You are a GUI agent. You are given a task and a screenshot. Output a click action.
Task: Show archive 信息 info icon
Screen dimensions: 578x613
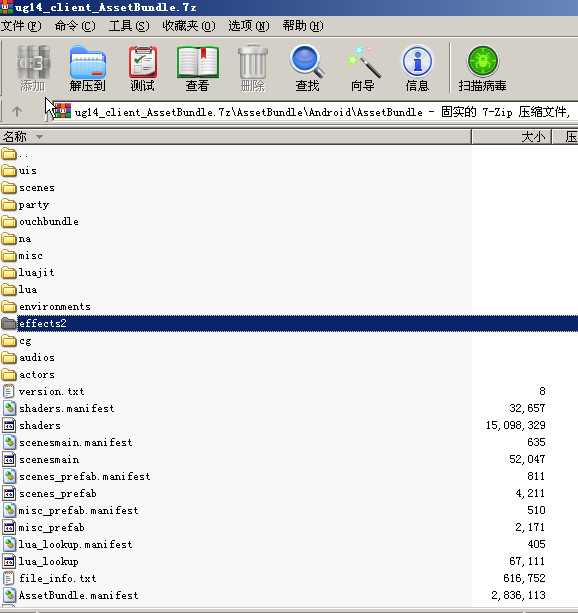(x=417, y=68)
